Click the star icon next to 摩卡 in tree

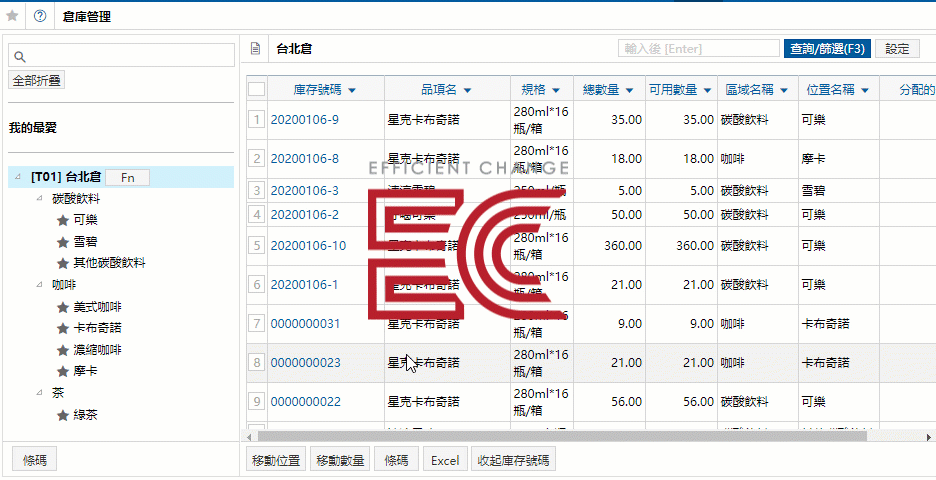click(x=62, y=371)
